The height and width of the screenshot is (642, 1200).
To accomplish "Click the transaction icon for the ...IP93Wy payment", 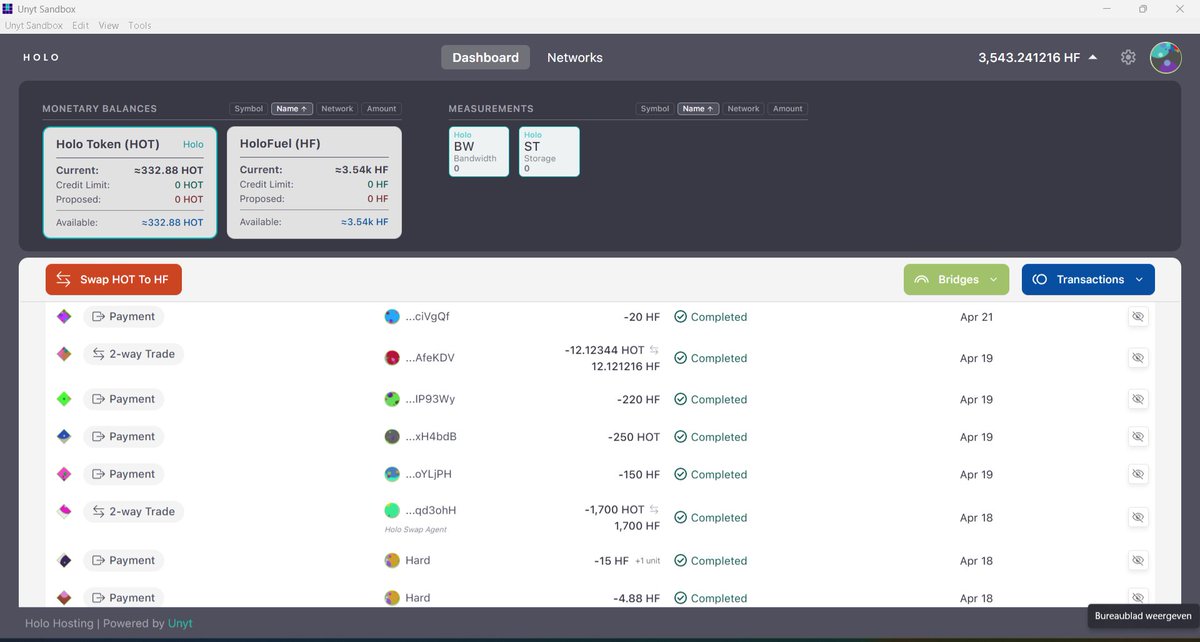I will pos(64,399).
